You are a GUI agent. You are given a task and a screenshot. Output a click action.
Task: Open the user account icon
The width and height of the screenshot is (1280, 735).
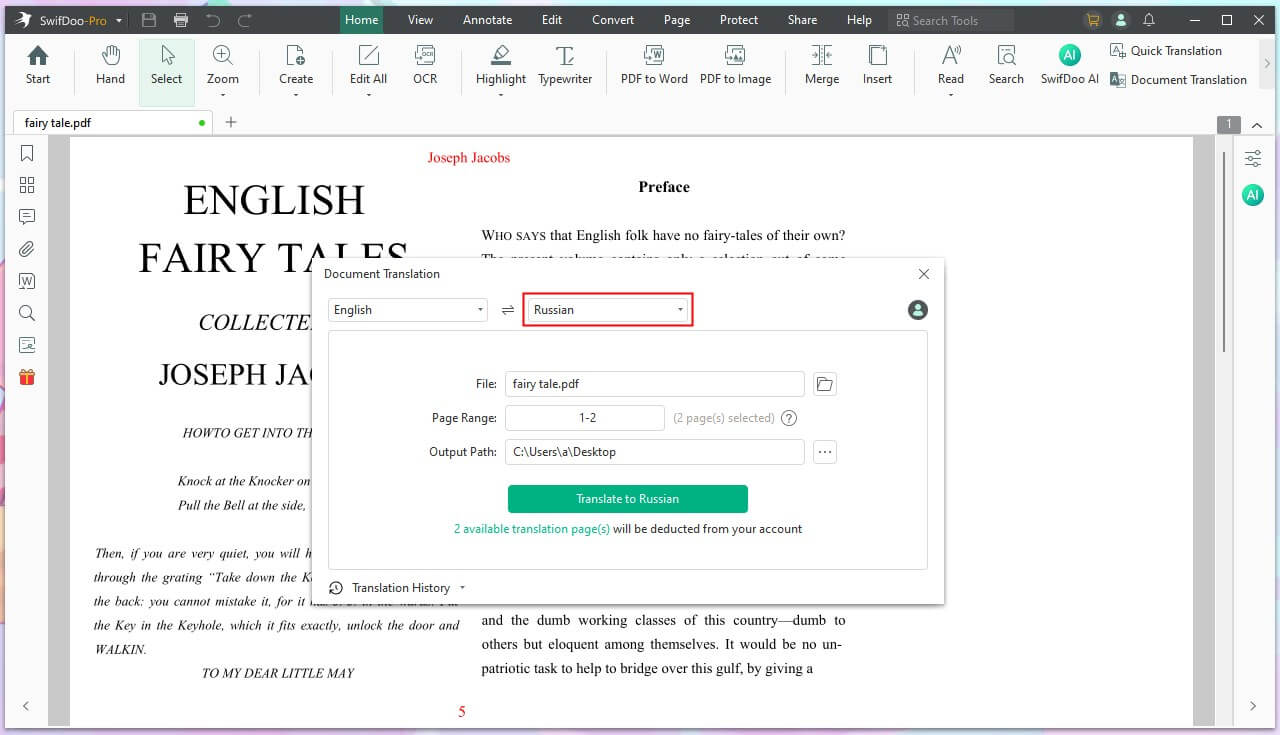[1122, 20]
